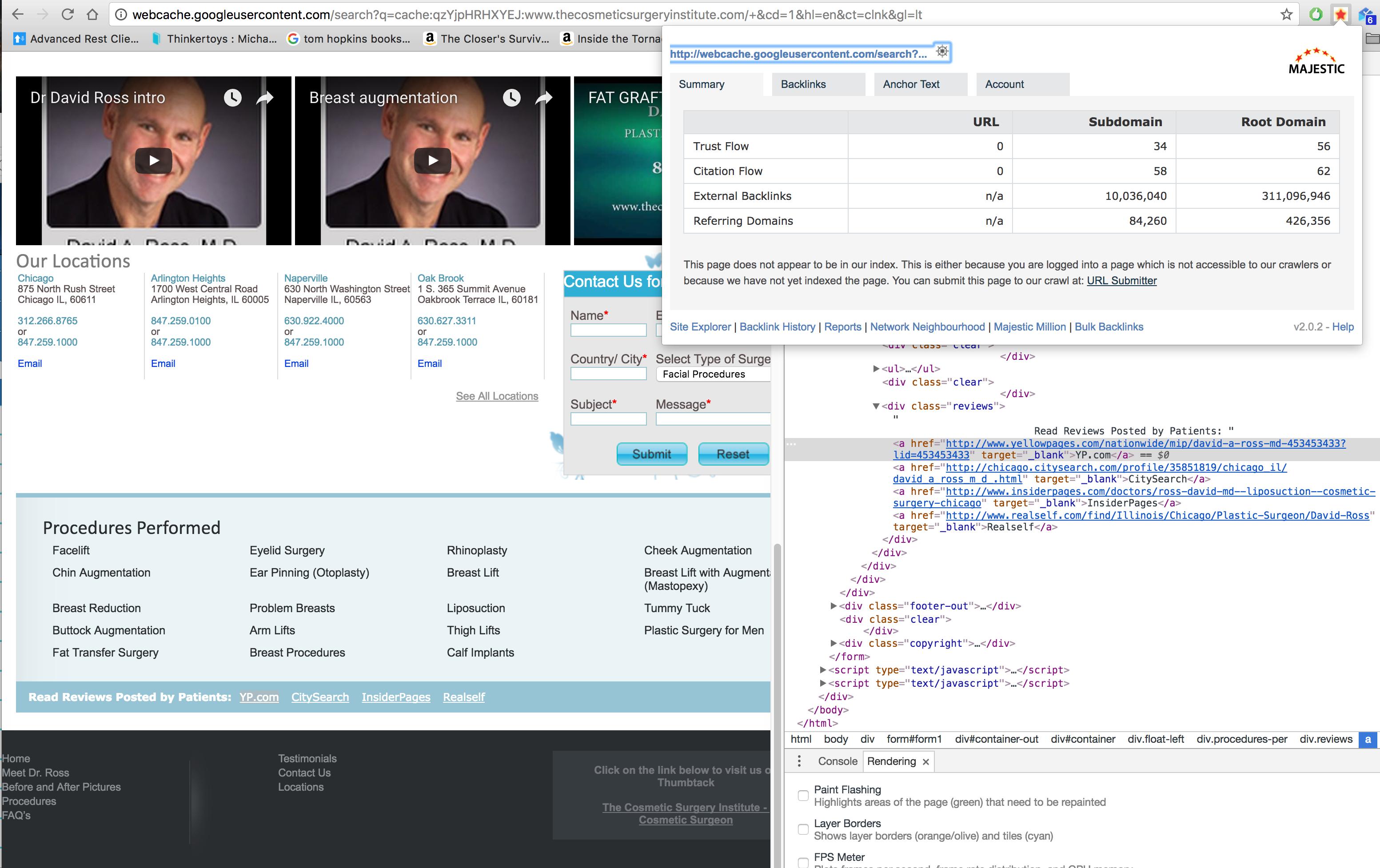Open the Thinkertoys bookmark
Viewport: 1380px width, 868px height.
pos(214,38)
